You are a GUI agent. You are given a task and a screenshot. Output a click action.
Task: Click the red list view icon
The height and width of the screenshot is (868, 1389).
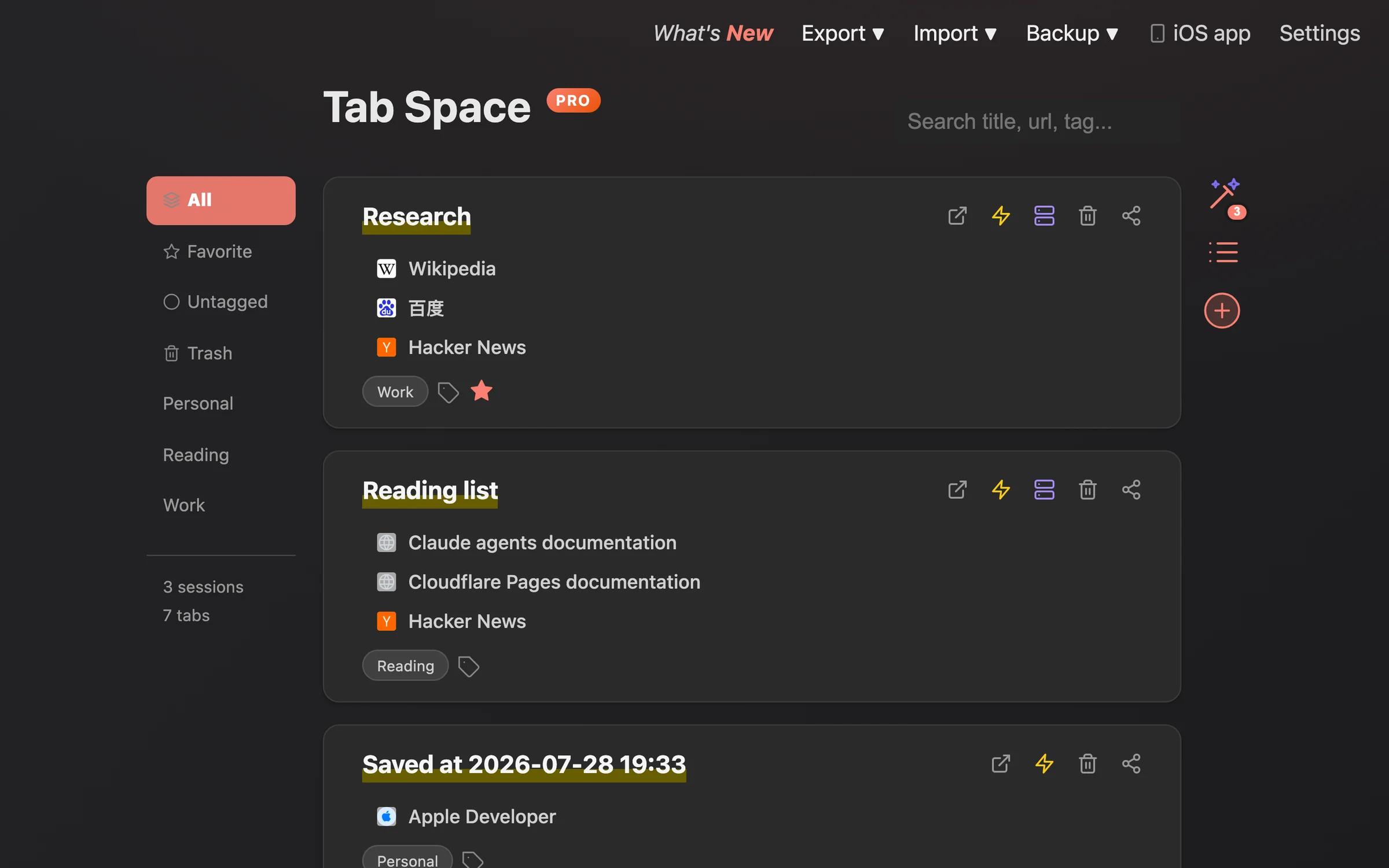coord(1223,252)
